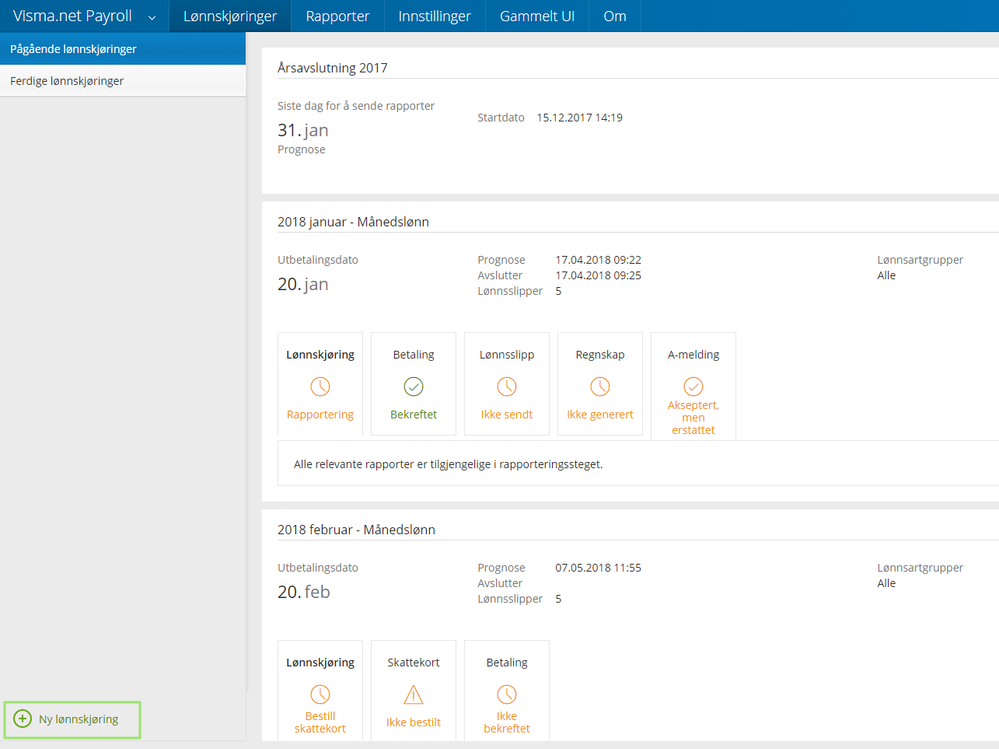Click the clock icon under Regnskap
Screen dimensions: 999x749
(600, 387)
